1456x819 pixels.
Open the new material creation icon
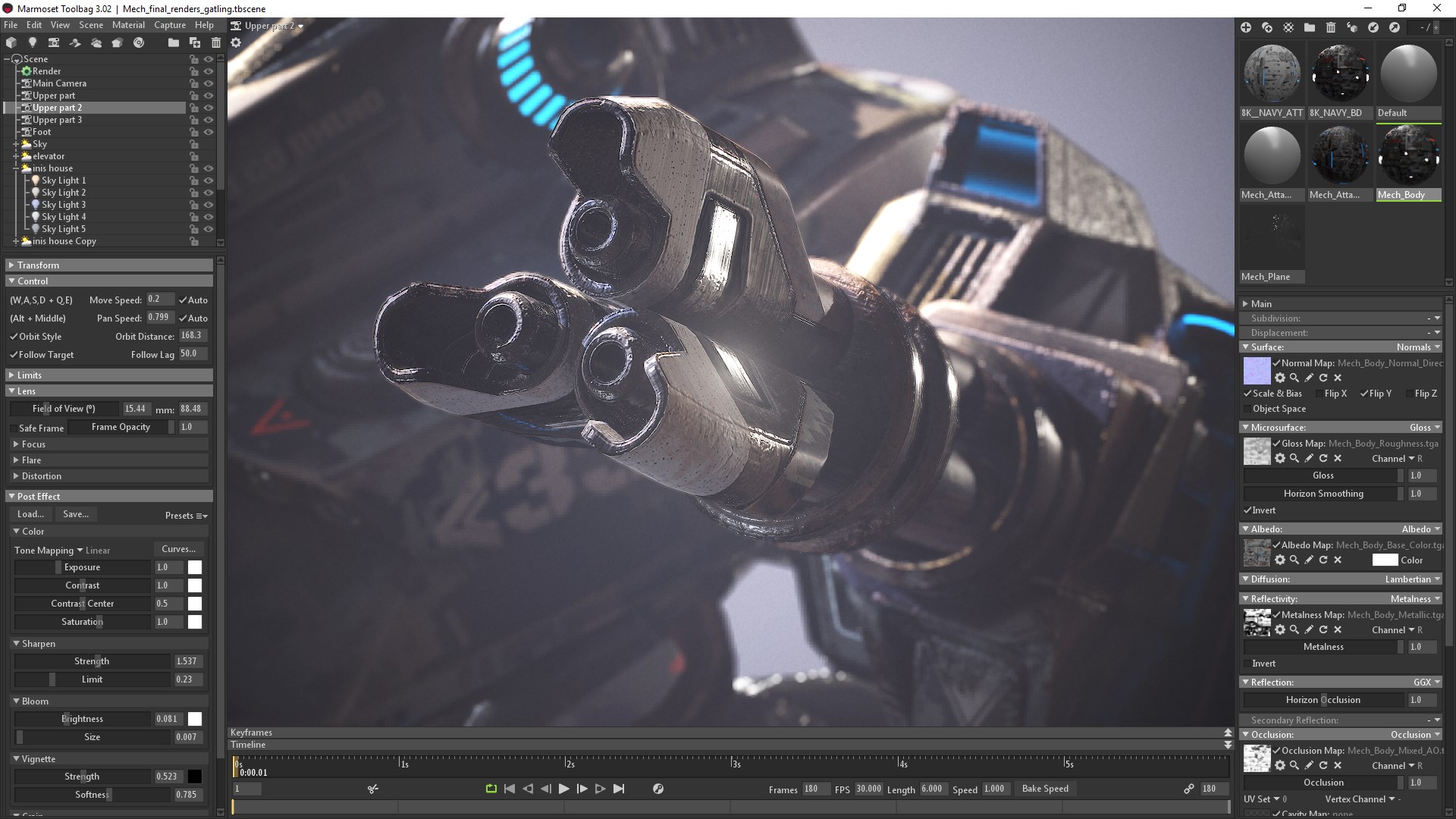click(1247, 27)
